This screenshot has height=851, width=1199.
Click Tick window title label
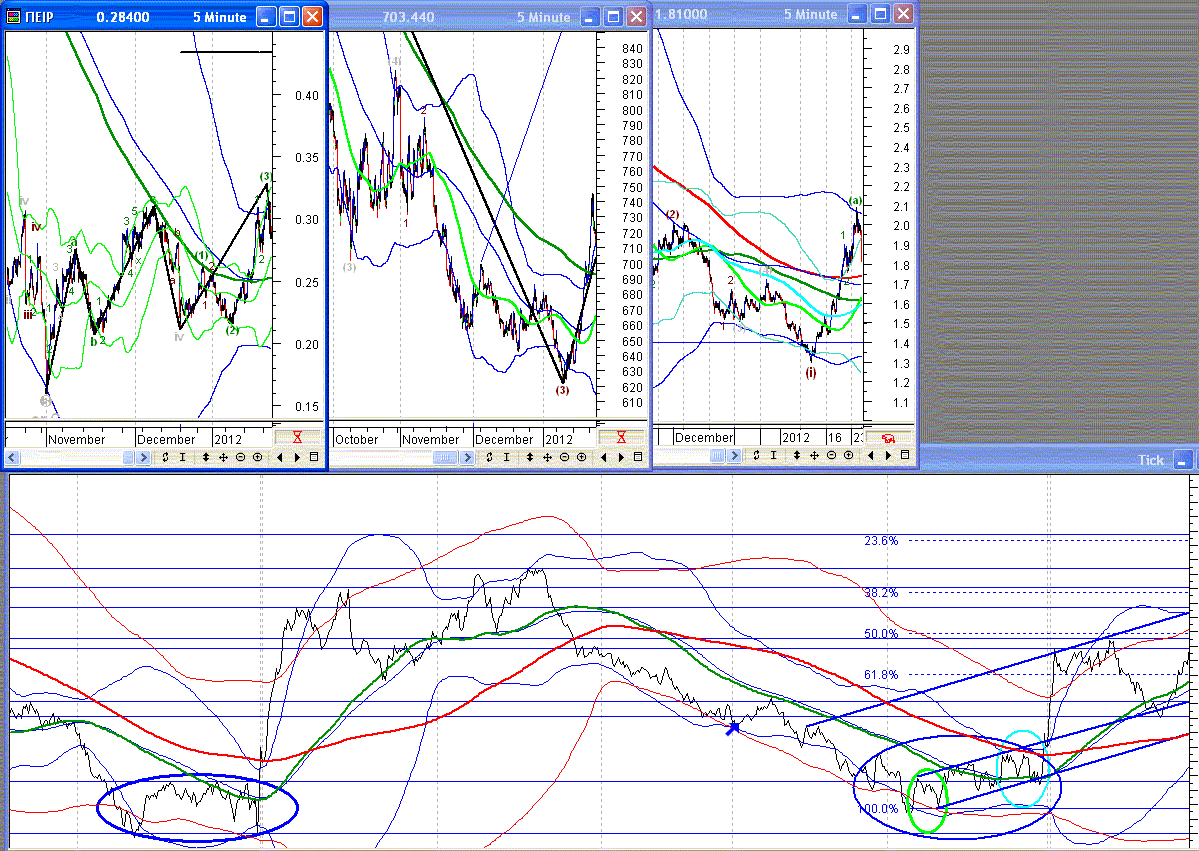[x=1151, y=460]
